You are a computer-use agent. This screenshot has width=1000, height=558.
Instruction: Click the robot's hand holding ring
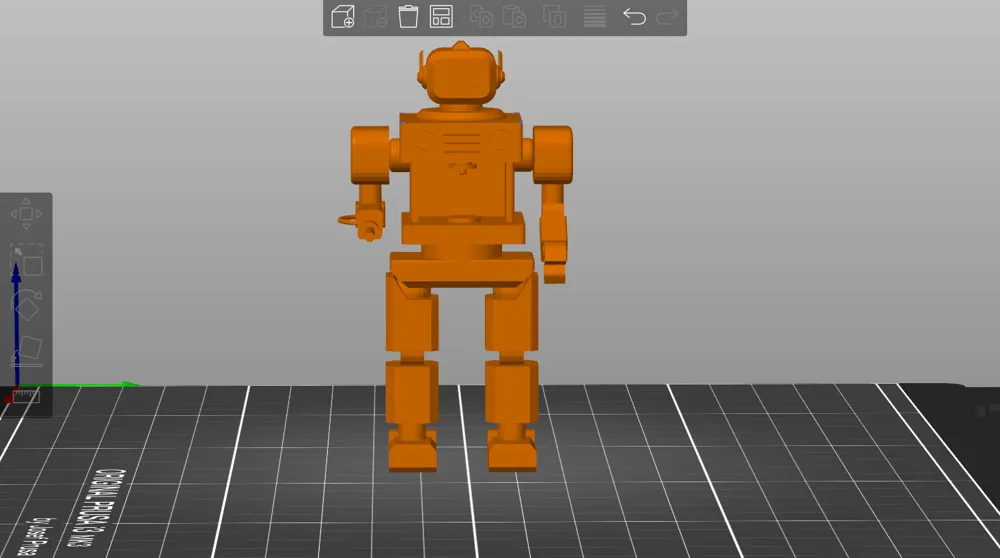point(364,222)
